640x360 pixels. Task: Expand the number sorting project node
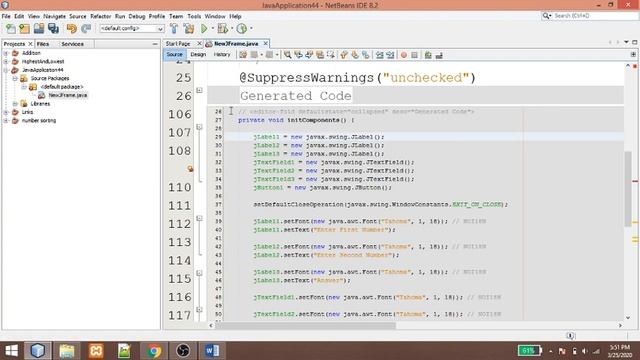(6, 120)
